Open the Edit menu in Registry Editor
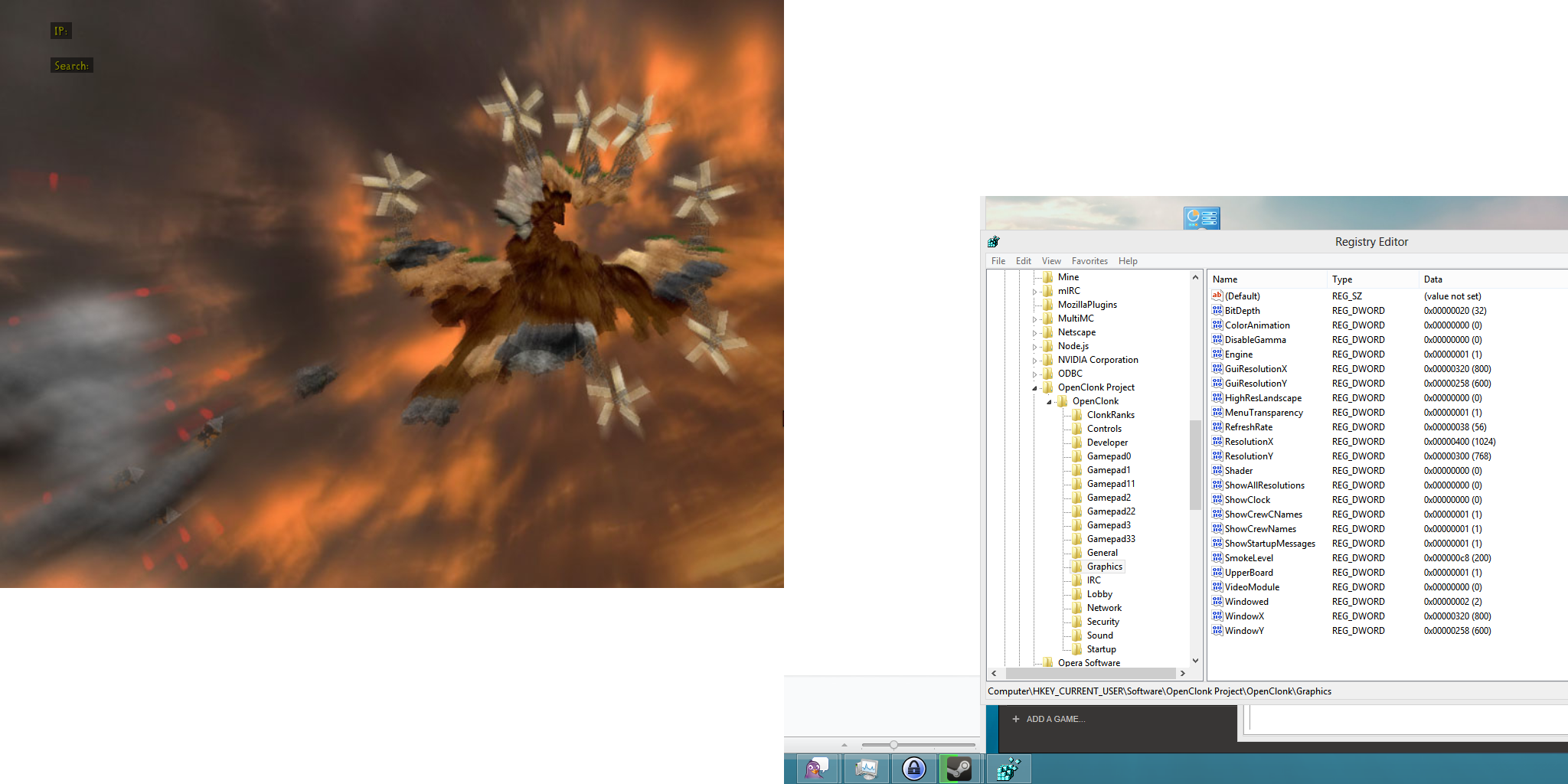 [1023, 261]
